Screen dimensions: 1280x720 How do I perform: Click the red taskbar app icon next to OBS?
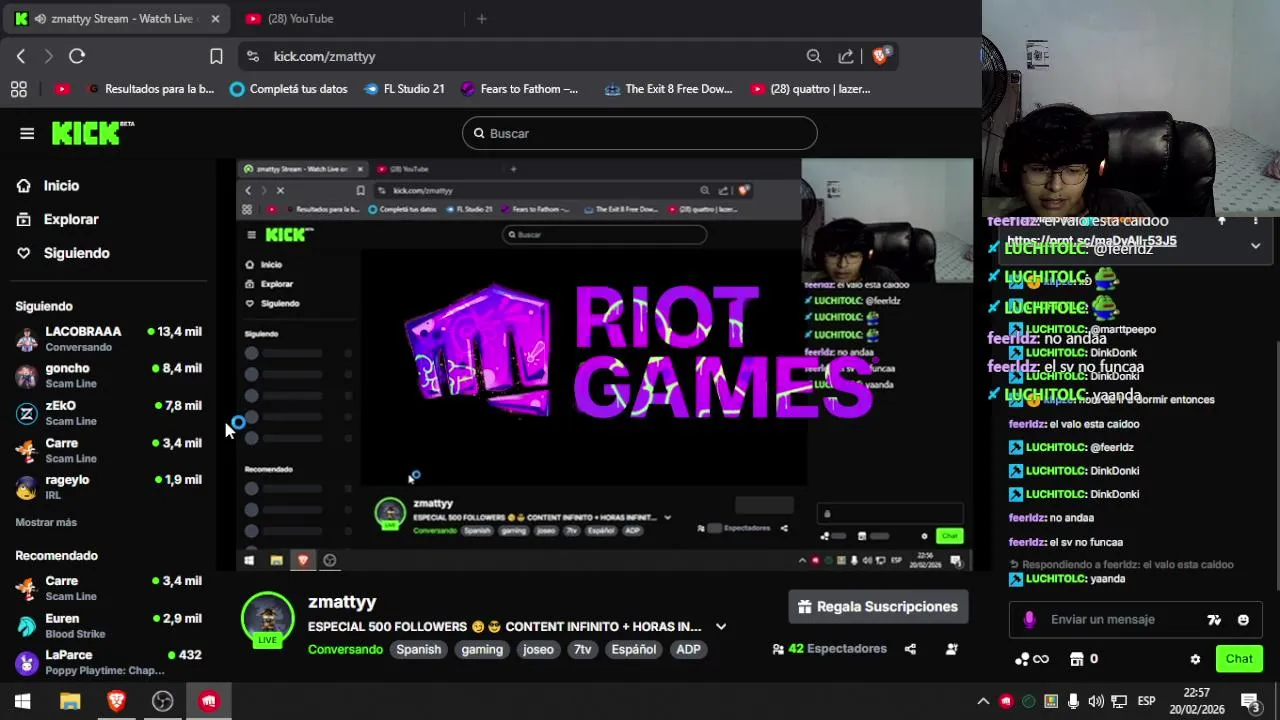coord(209,701)
